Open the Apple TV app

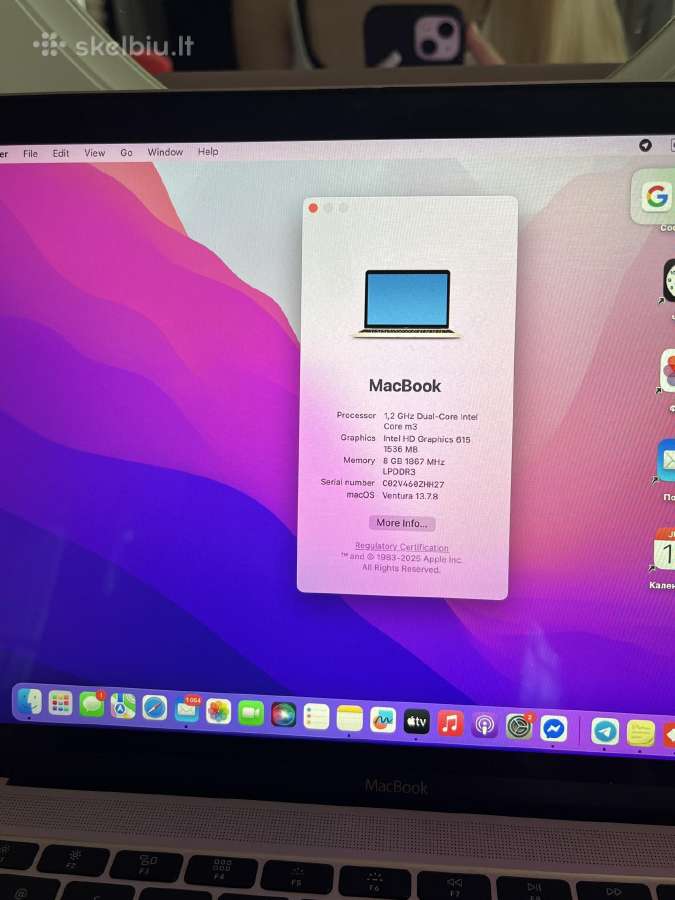coord(417,721)
